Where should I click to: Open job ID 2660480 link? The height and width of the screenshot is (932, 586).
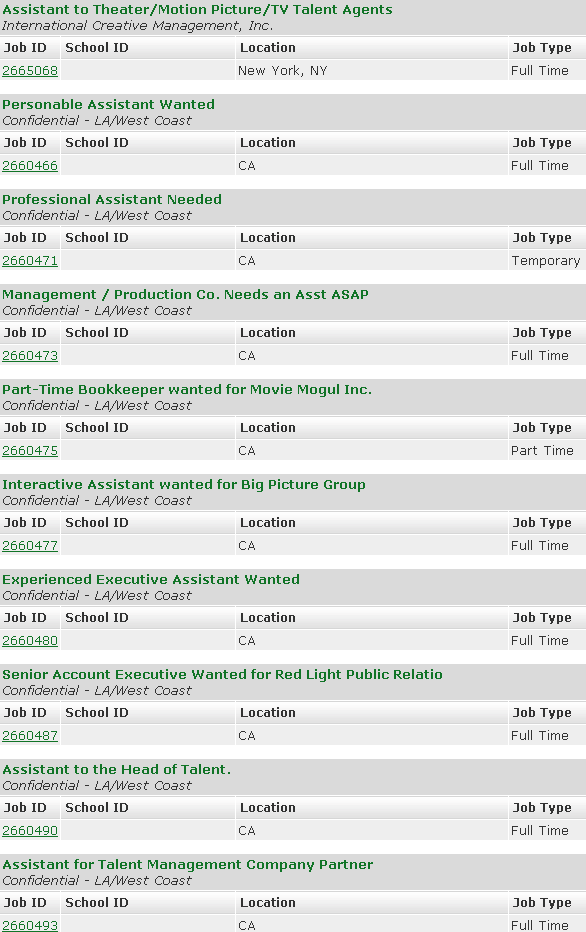click(x=30, y=641)
